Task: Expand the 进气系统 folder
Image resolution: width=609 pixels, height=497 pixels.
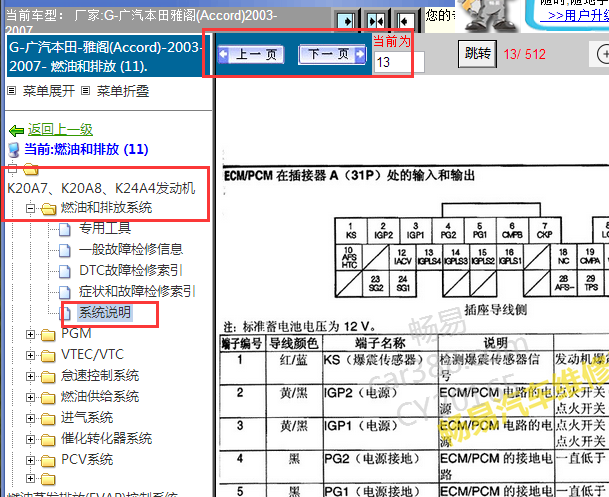Action: [x=30, y=418]
